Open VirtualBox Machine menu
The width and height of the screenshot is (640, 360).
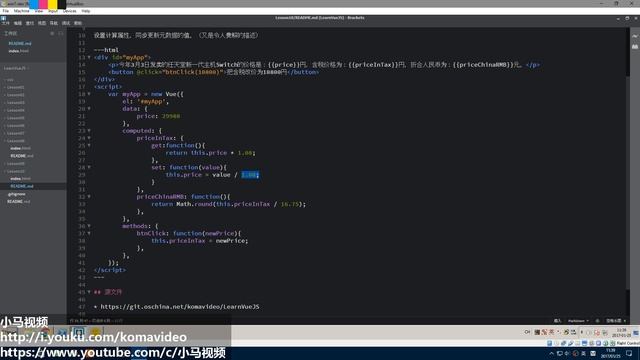coord(22,11)
